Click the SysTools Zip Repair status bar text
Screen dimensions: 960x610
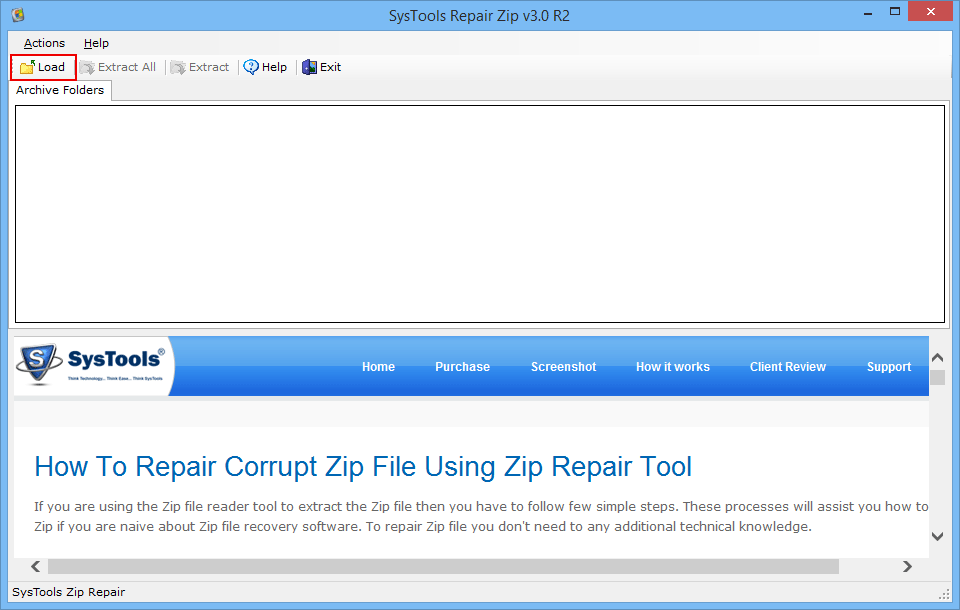[x=69, y=592]
